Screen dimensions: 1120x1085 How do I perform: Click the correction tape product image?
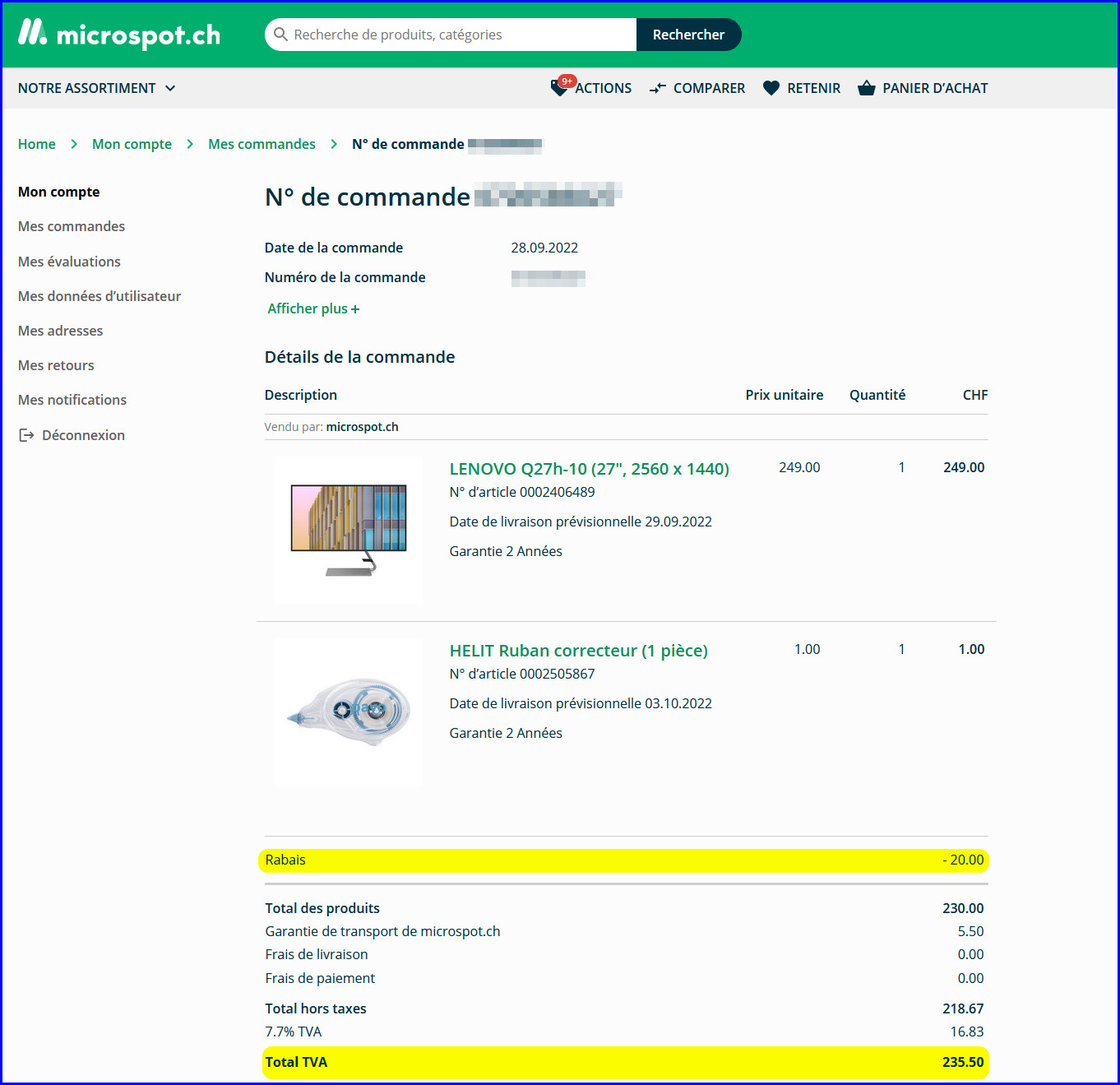click(x=349, y=712)
